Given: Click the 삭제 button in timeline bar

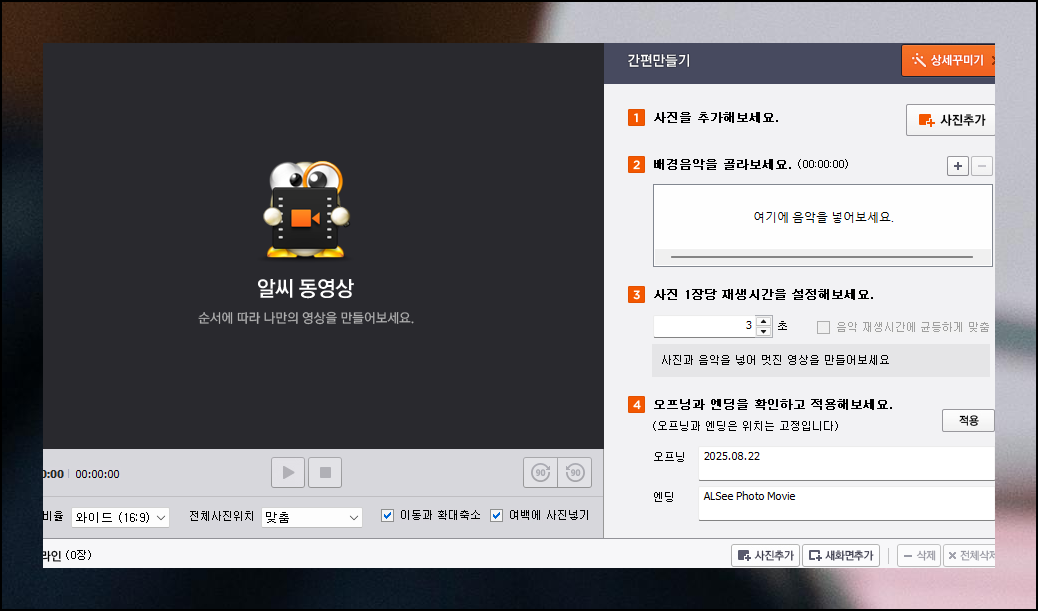Looking at the screenshot, I should (x=919, y=555).
